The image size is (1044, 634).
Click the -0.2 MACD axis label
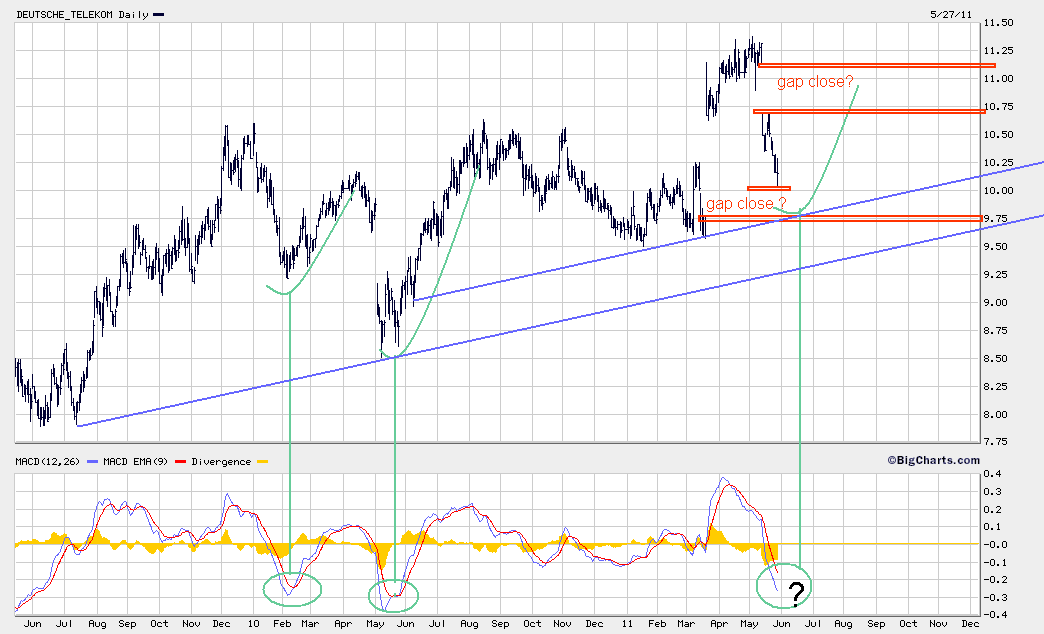pos(997,580)
